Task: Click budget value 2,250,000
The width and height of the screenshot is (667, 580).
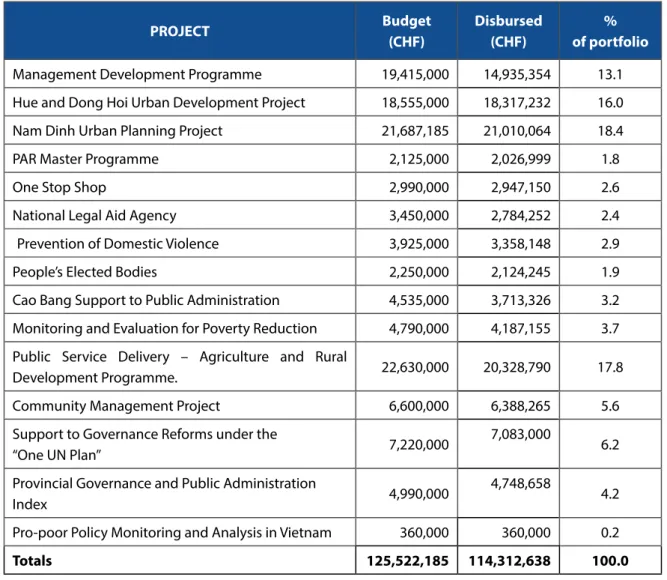Action: (x=419, y=272)
